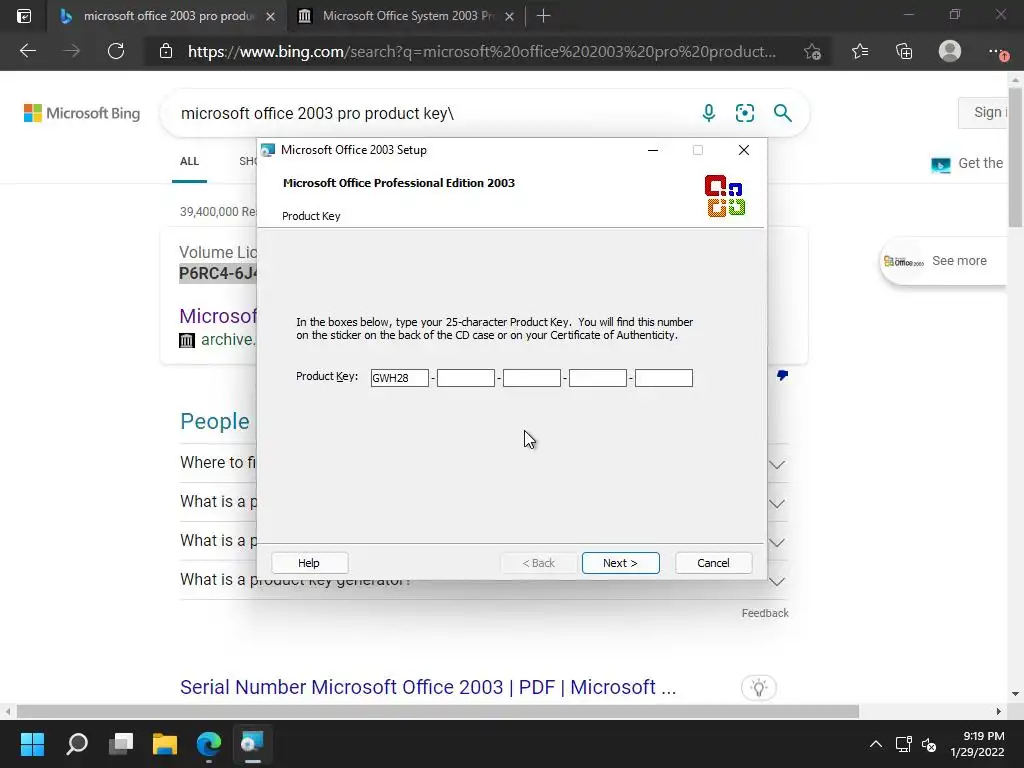Open Windows Start menu
The image size is (1024, 768).
click(32, 743)
